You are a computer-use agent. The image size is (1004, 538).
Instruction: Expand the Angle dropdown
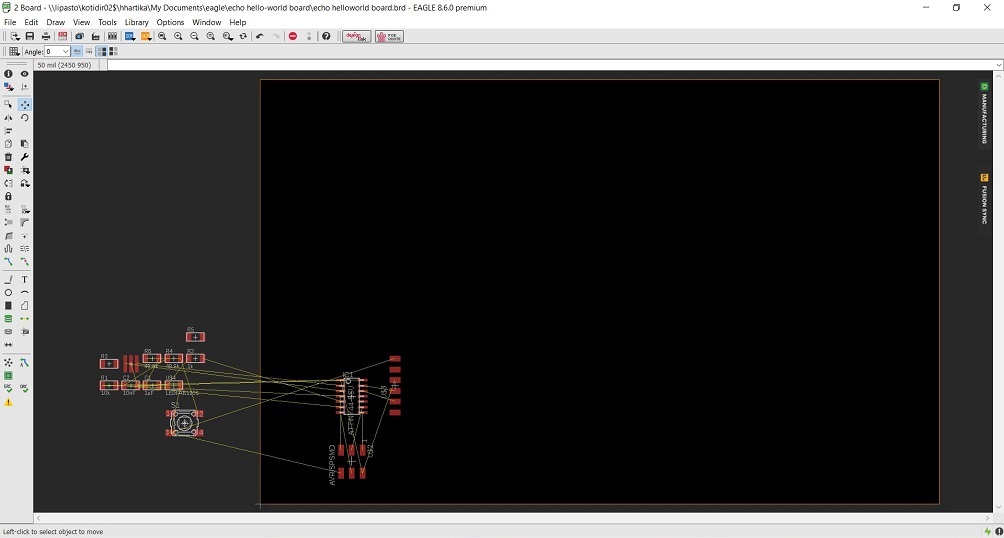[x=65, y=51]
